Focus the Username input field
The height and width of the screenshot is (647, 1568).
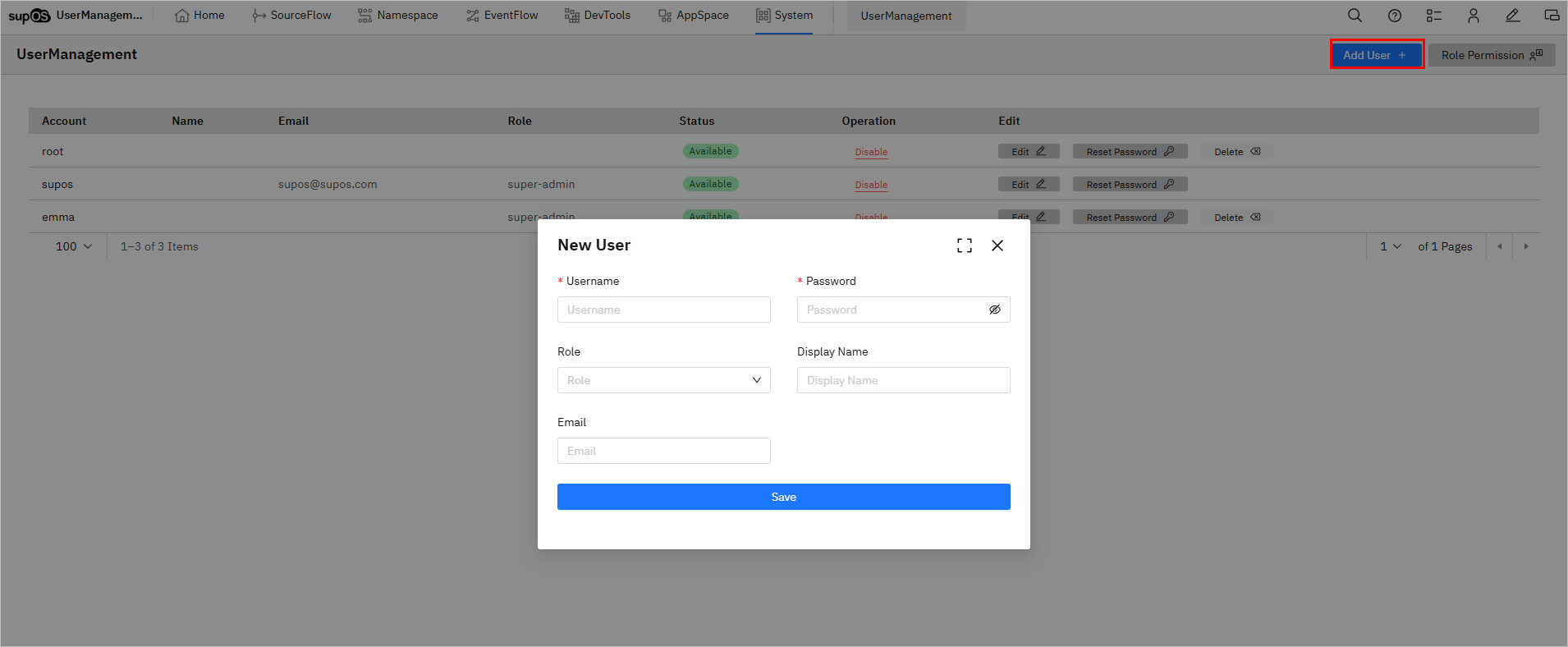pos(663,310)
